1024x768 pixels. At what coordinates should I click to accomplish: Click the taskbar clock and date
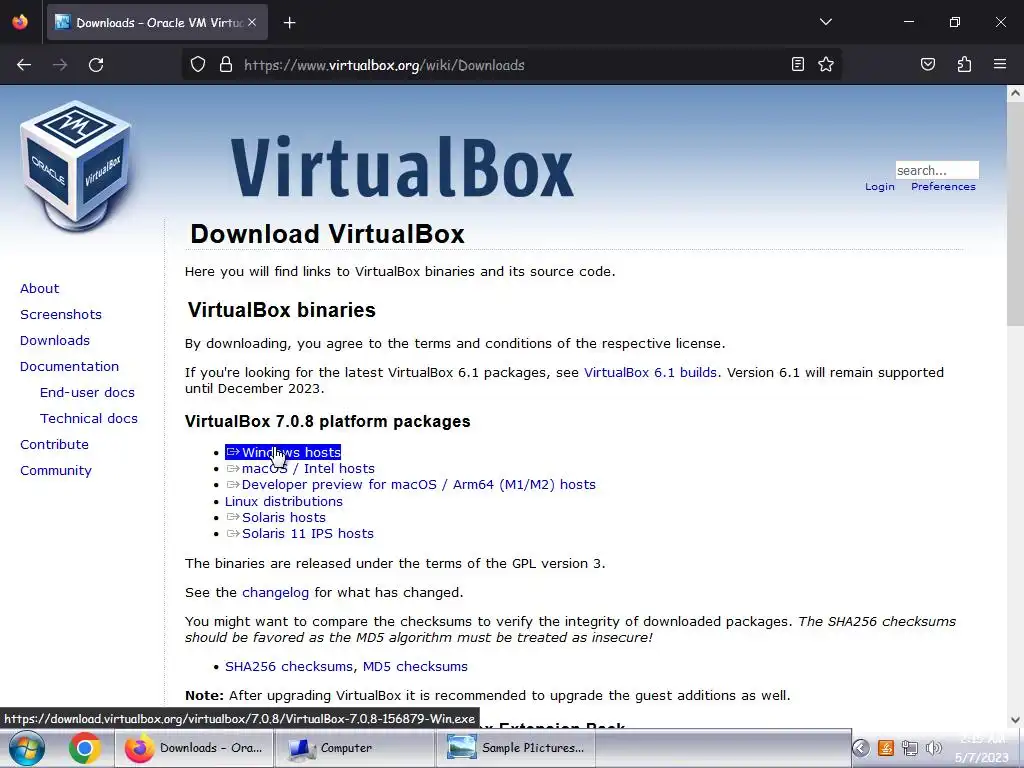coord(983,748)
